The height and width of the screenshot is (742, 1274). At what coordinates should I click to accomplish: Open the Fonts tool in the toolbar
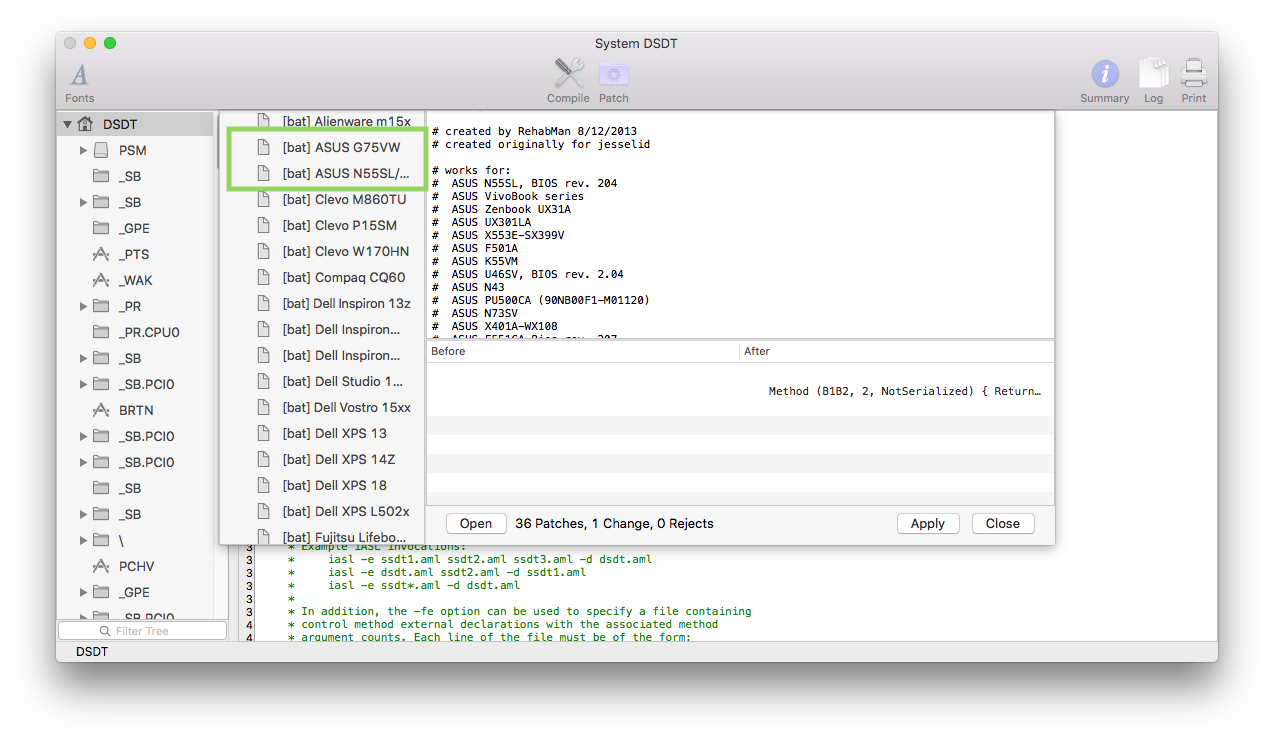pos(79,74)
